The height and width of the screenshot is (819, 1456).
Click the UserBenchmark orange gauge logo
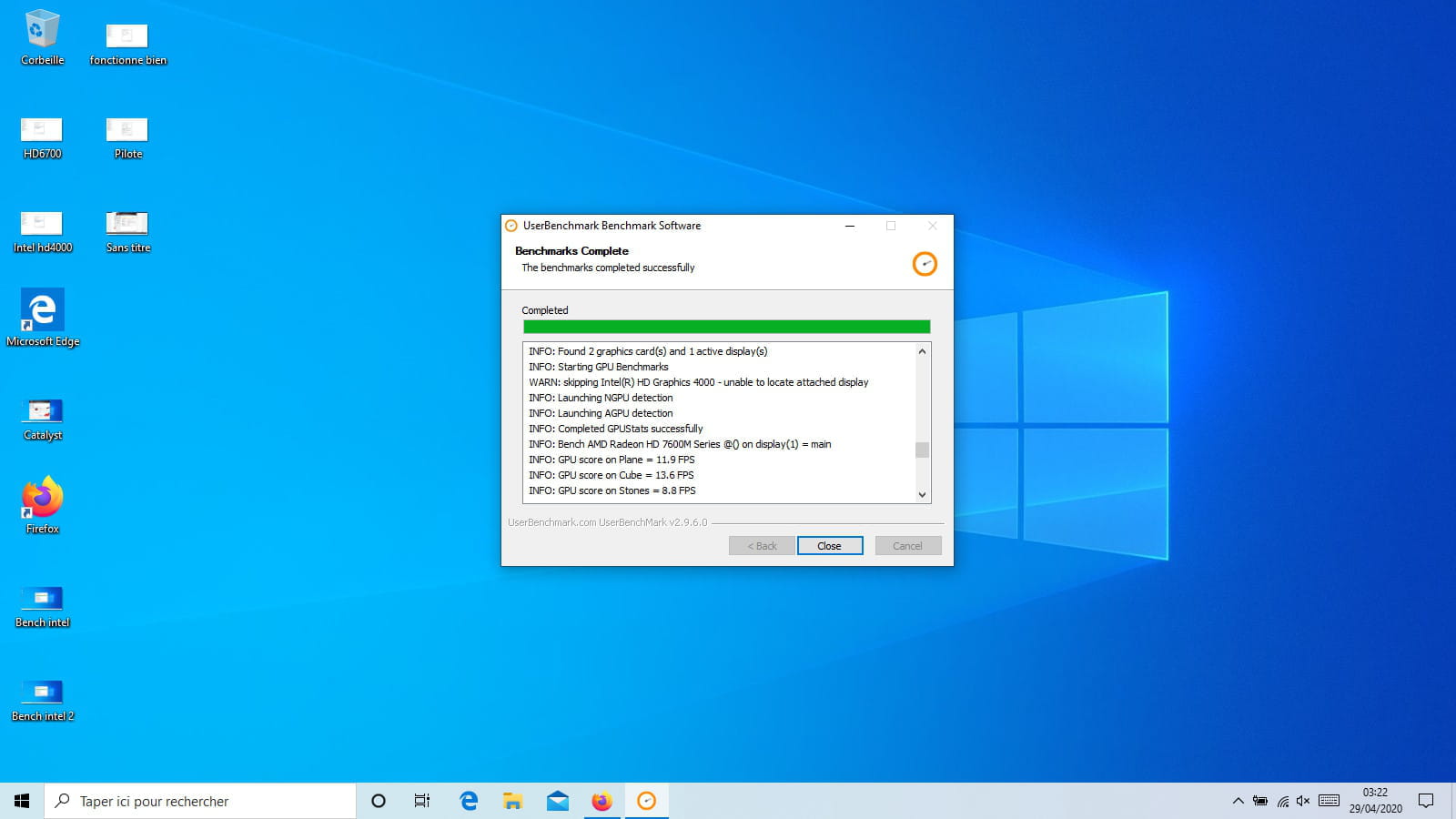[925, 264]
